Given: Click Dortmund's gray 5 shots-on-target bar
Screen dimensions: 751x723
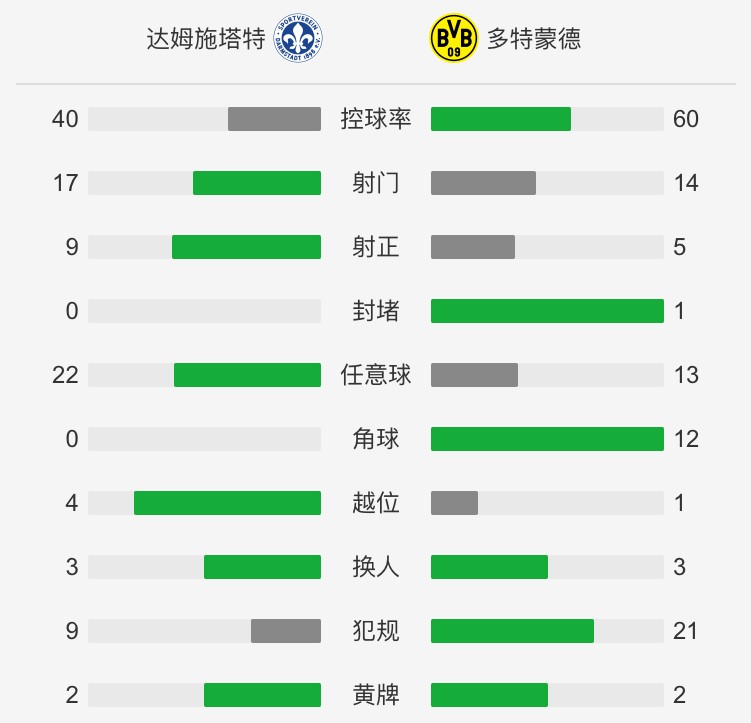Looking at the screenshot, I should [x=473, y=247].
